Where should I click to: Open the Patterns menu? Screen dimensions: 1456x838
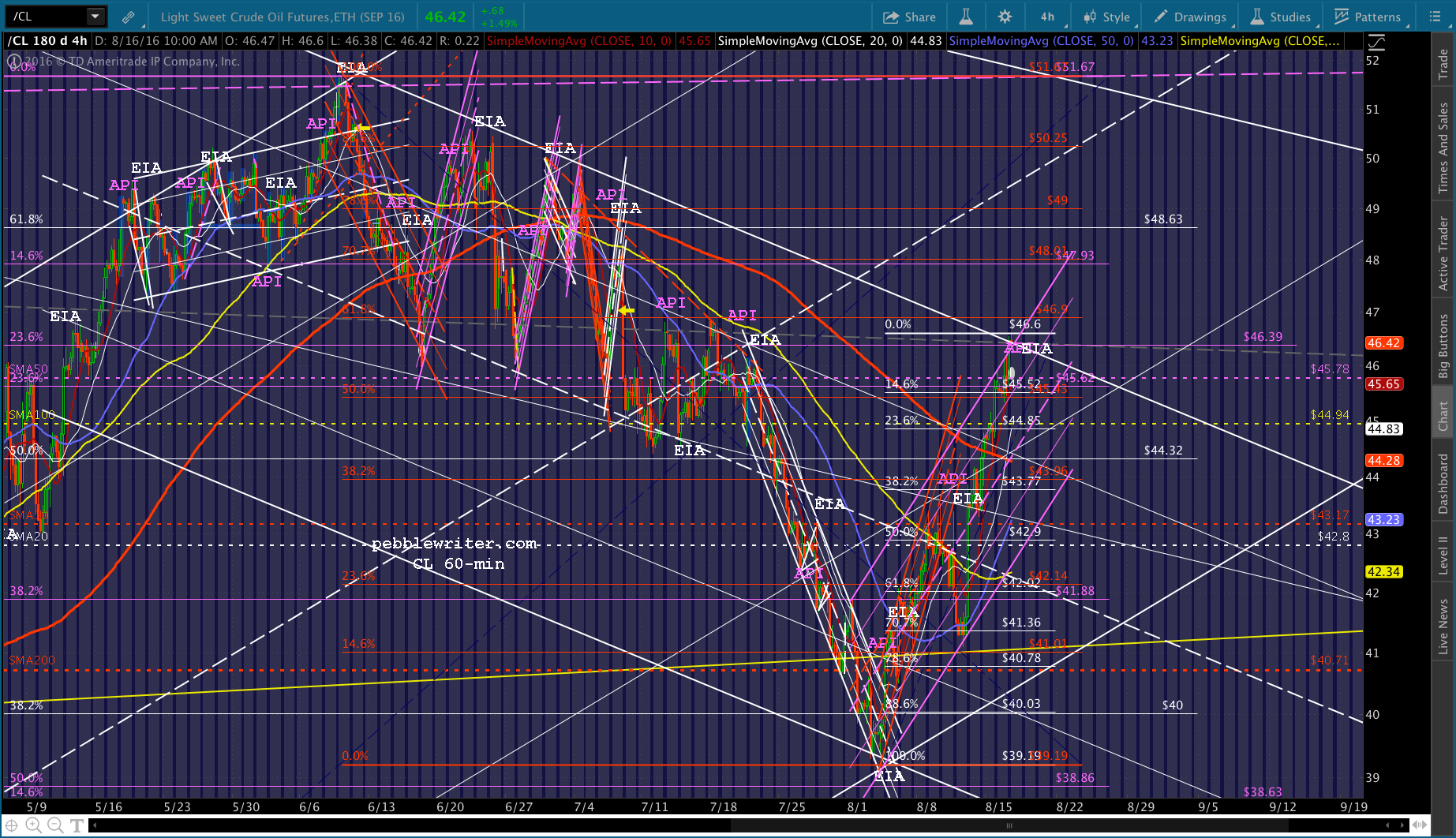[1368, 17]
